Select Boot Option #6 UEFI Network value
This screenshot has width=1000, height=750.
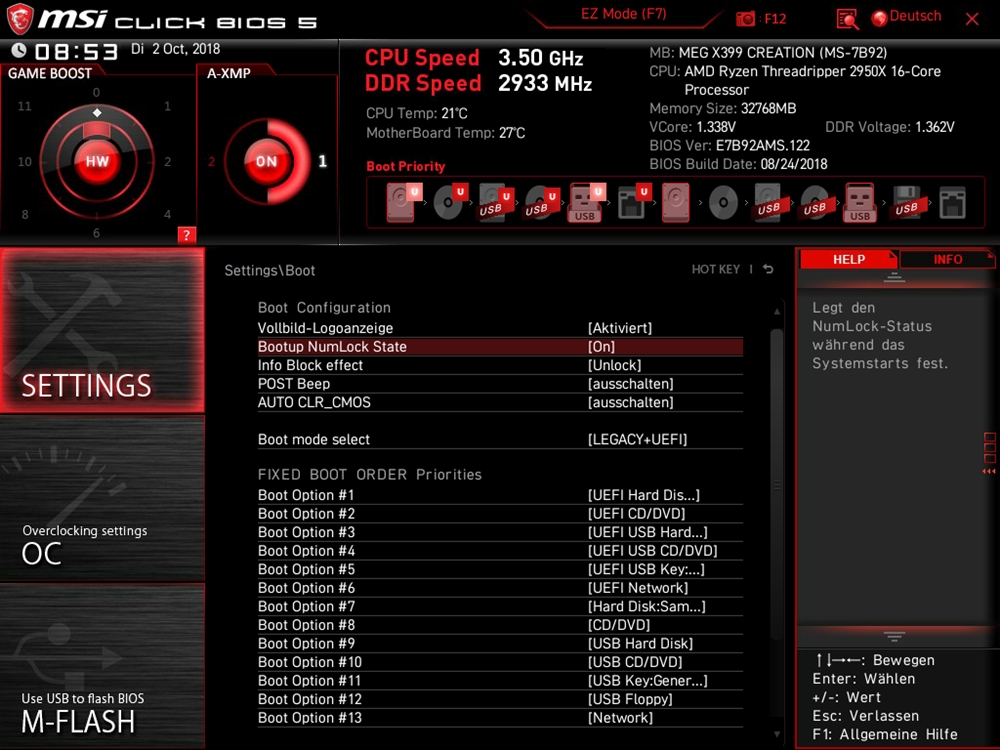[638, 587]
